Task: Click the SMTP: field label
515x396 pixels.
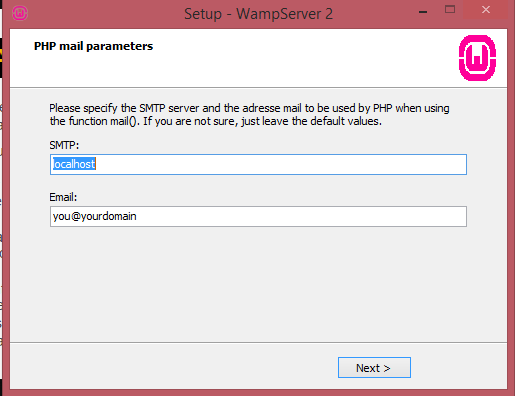Action: point(64,145)
